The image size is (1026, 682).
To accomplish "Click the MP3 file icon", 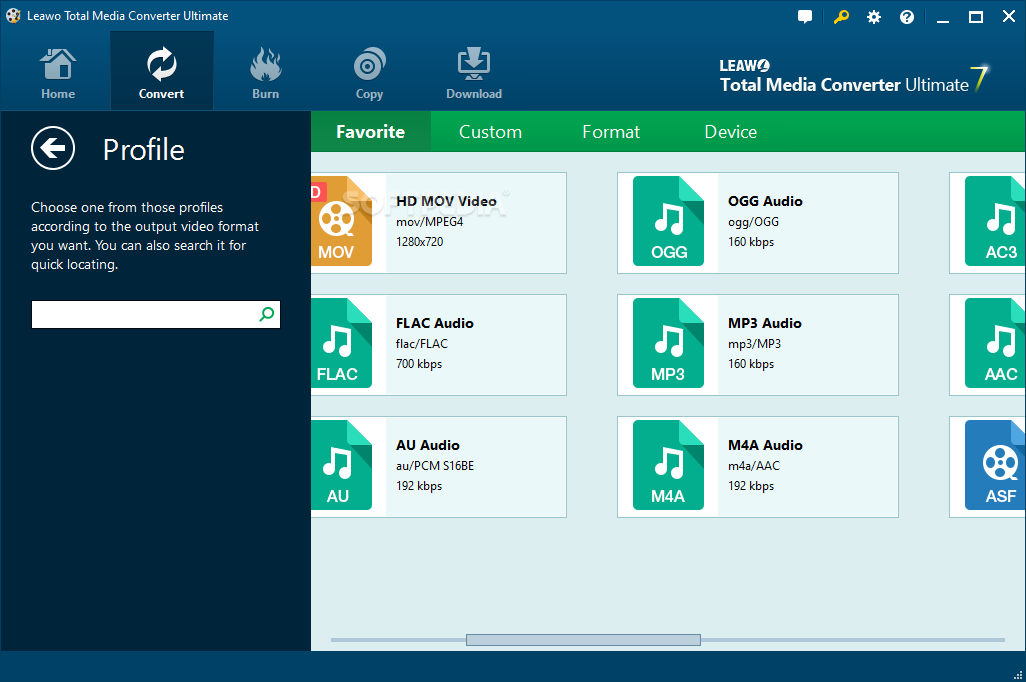I will click(668, 343).
